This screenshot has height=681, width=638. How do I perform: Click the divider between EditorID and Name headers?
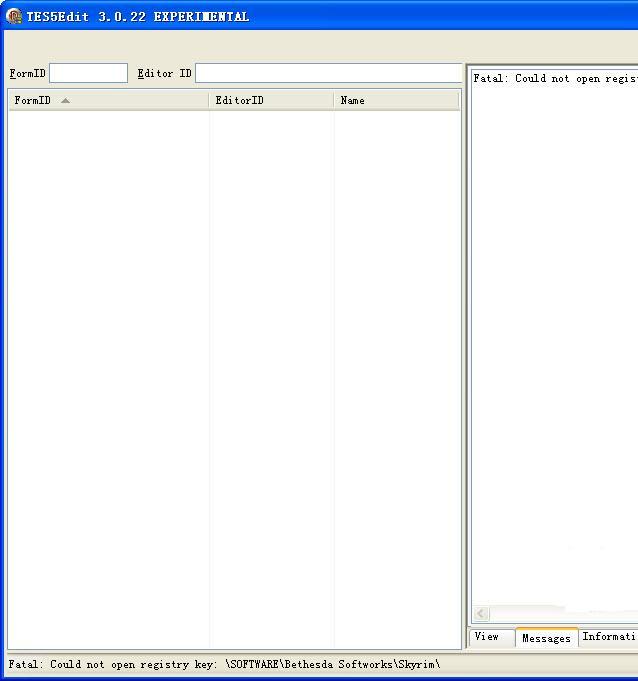pyautogui.click(x=334, y=100)
